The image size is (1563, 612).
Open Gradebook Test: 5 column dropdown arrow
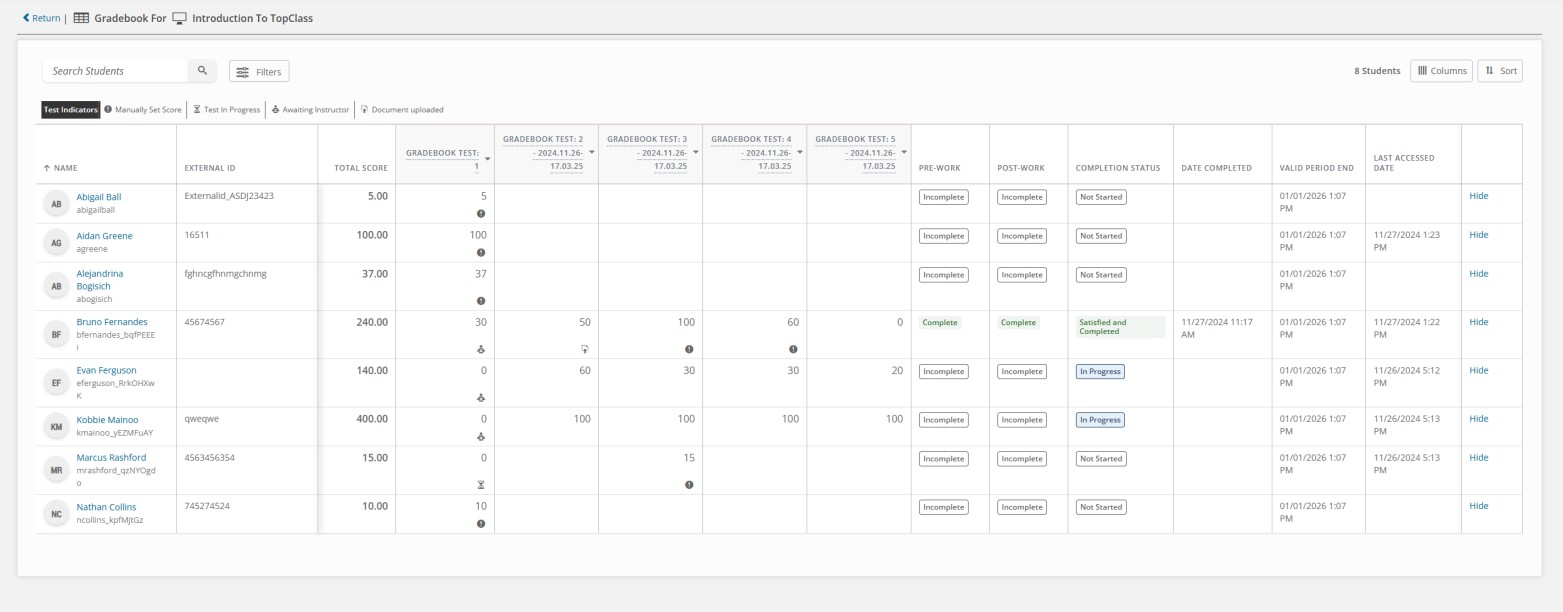904,152
